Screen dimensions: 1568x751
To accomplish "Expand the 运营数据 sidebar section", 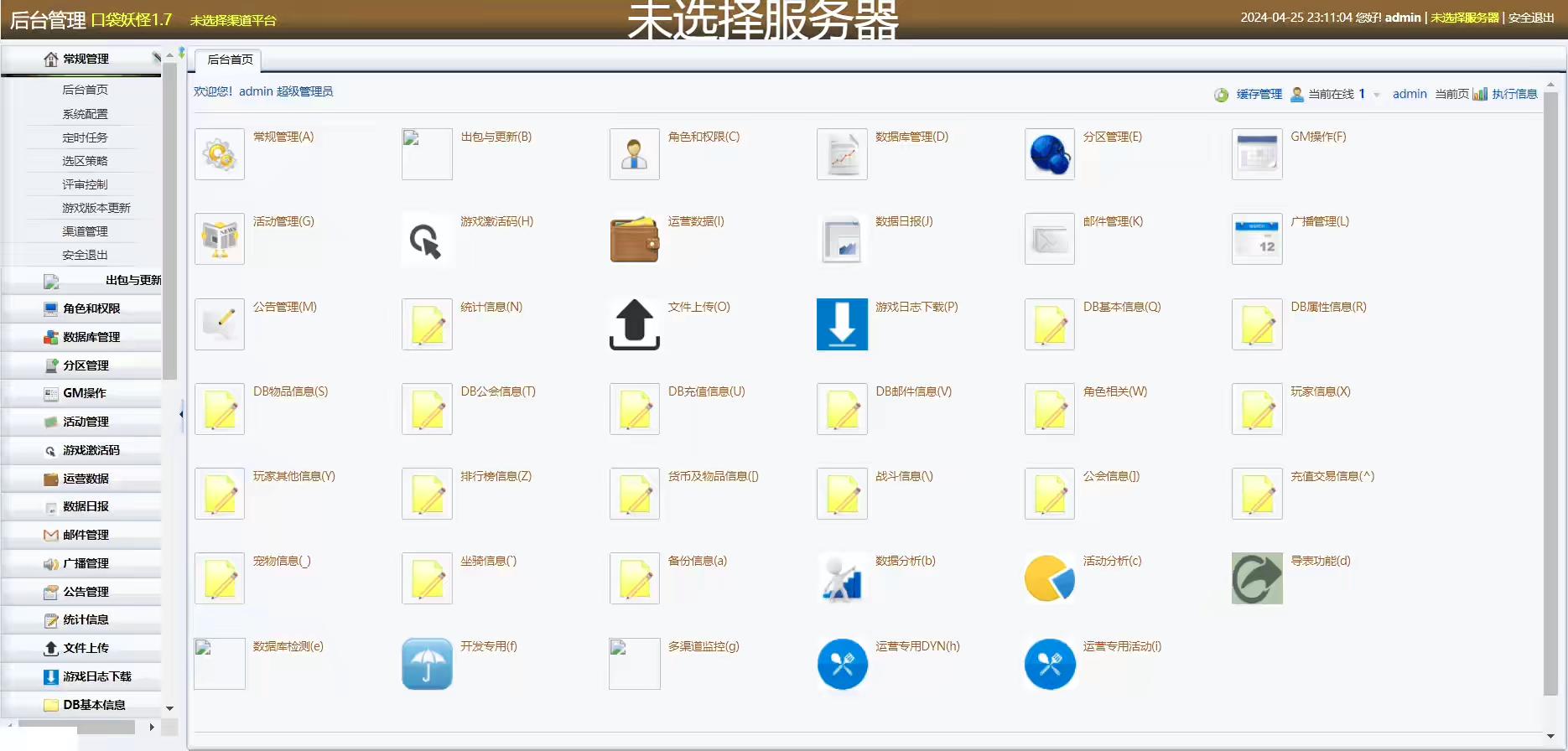I will pos(80,479).
